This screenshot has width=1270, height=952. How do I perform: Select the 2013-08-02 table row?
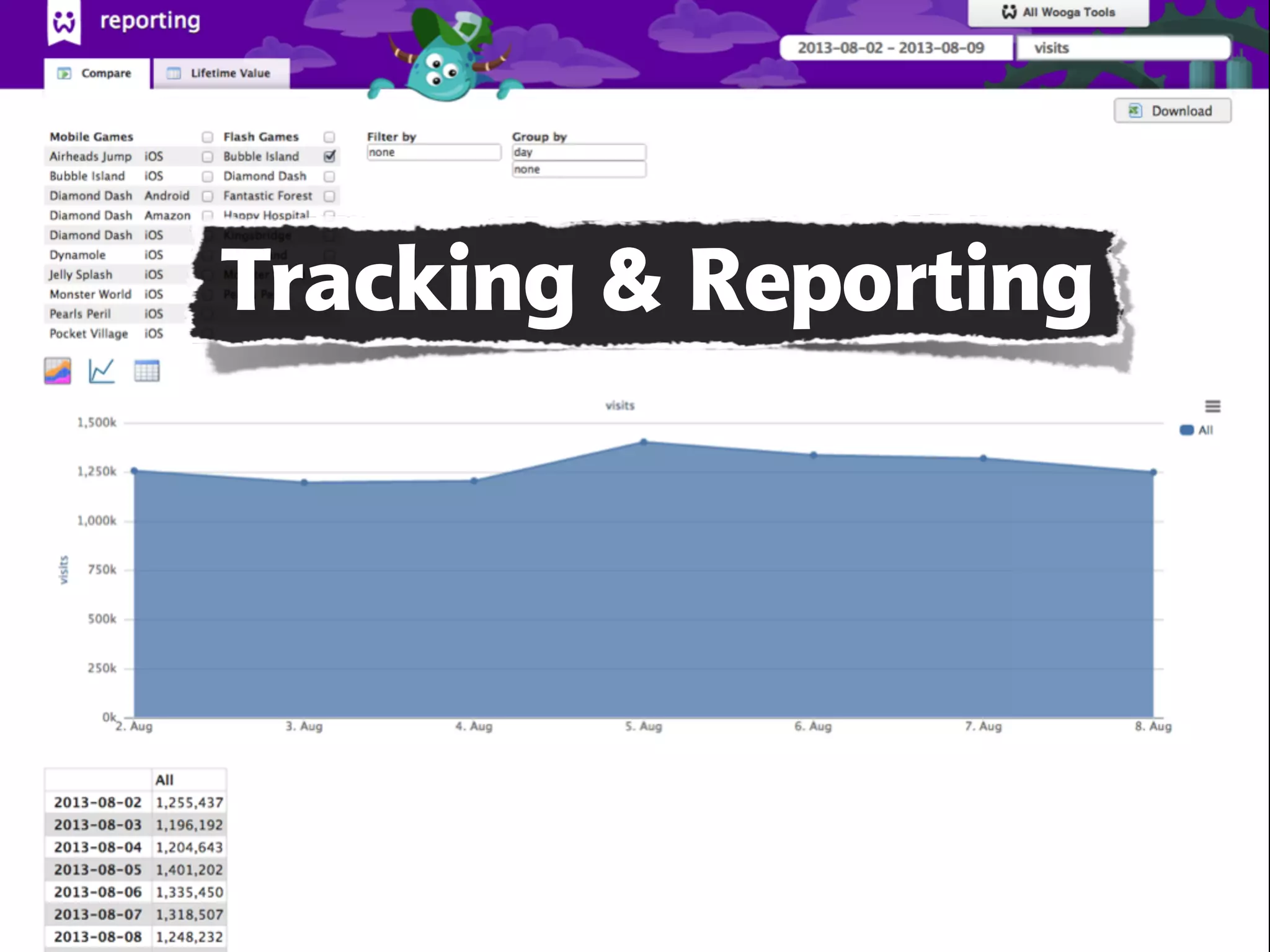pos(135,803)
